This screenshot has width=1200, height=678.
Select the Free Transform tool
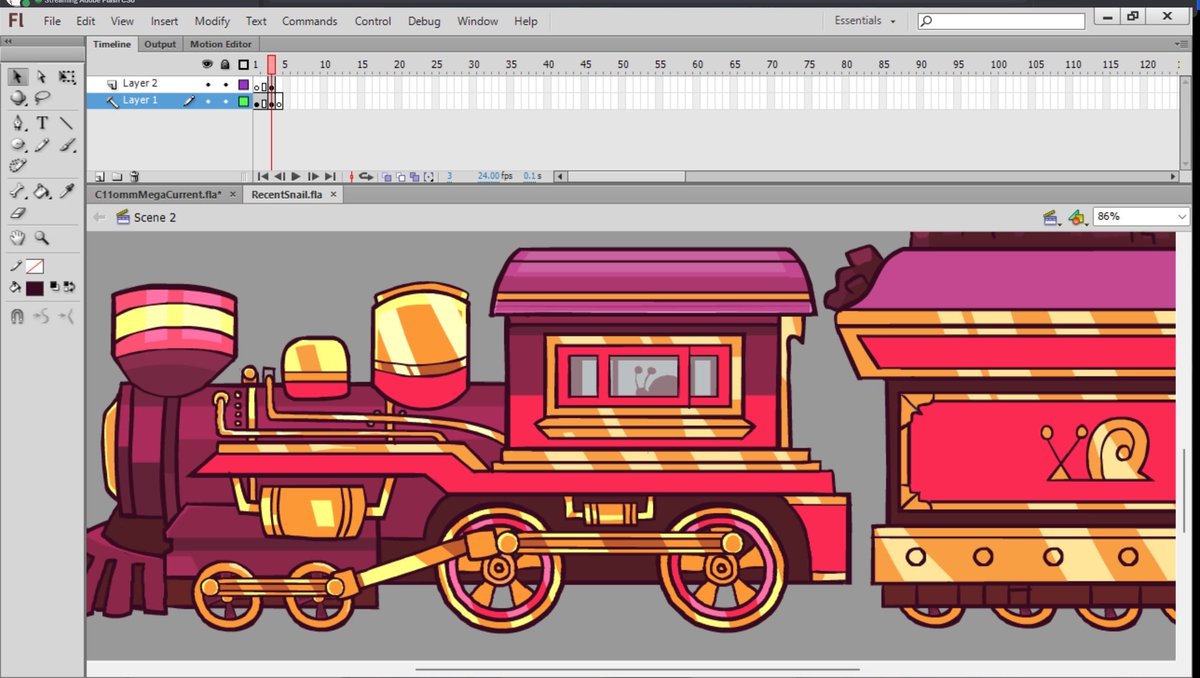point(67,77)
